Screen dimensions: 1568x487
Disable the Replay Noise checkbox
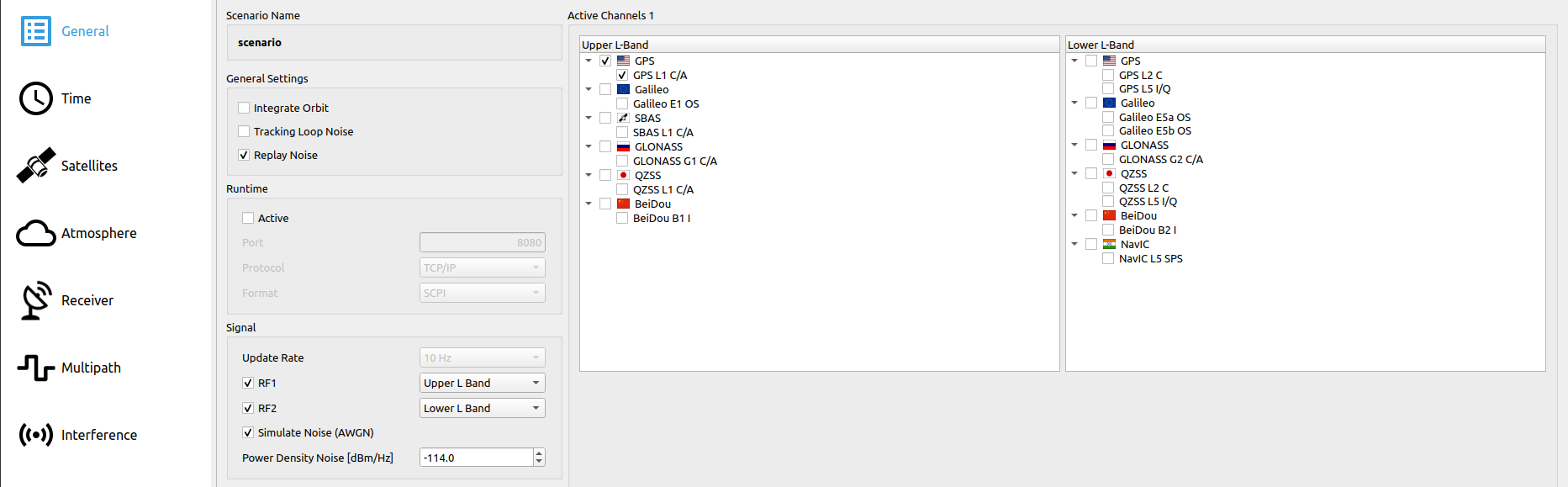coord(245,155)
